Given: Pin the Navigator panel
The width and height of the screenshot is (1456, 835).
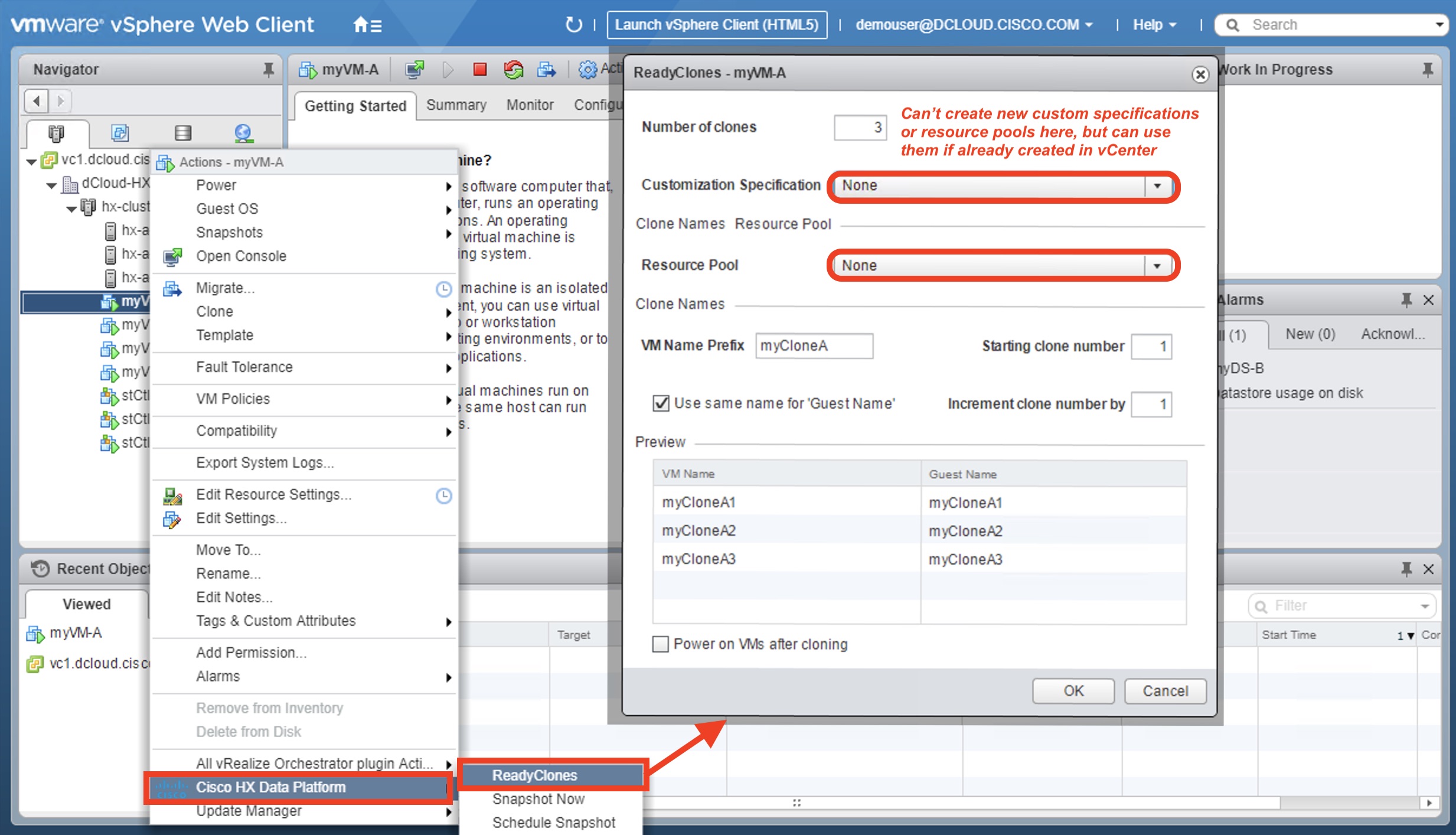Looking at the screenshot, I should click(268, 70).
